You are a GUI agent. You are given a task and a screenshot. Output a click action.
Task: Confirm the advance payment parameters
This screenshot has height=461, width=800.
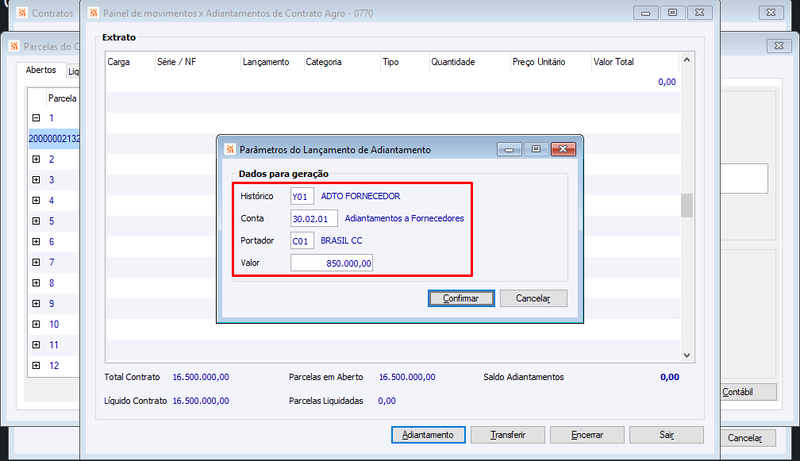click(461, 298)
